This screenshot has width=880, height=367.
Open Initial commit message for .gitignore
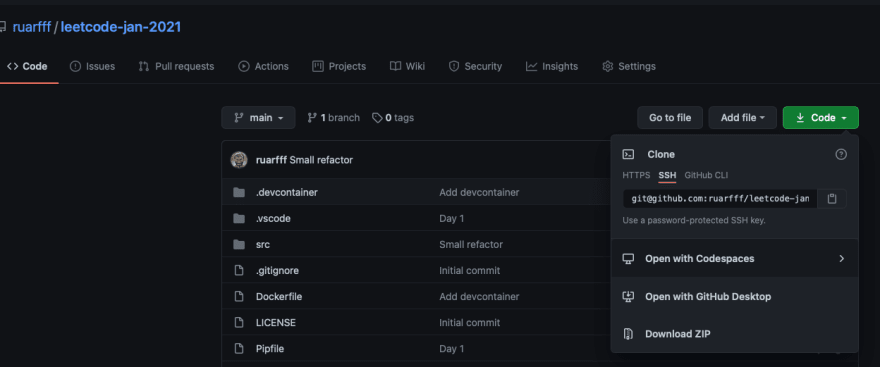pos(470,270)
